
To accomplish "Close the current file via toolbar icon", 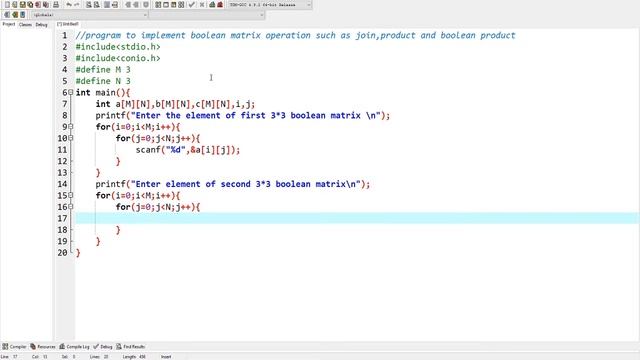I will pos(38,4).
